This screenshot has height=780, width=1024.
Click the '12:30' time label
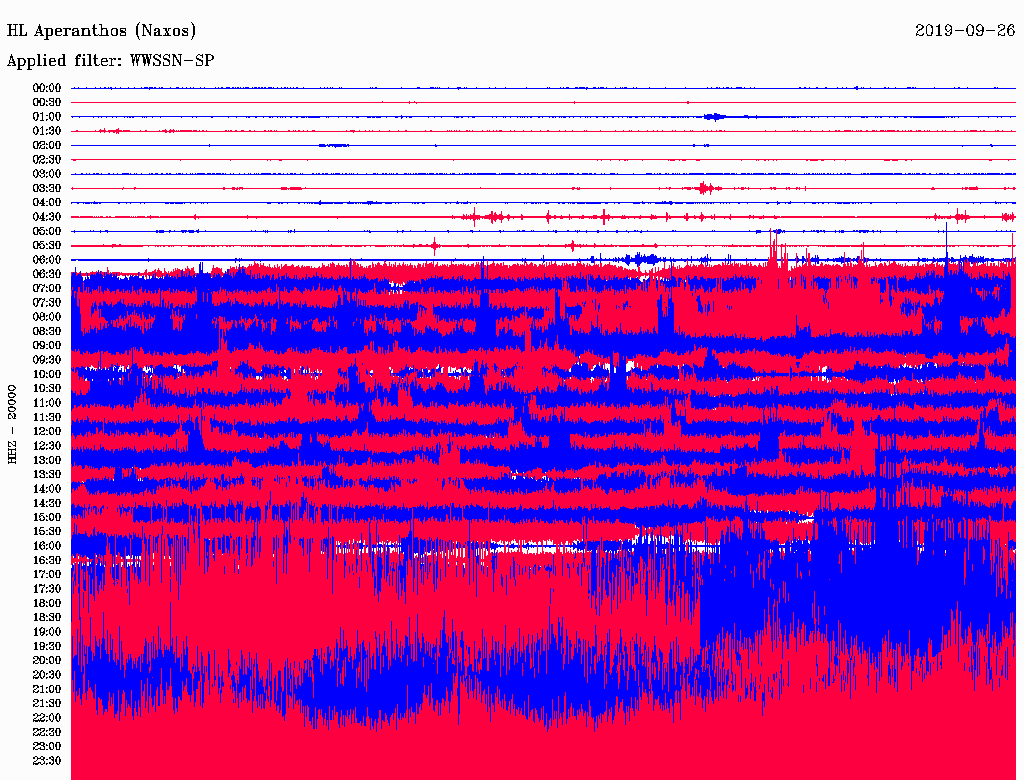click(47, 446)
